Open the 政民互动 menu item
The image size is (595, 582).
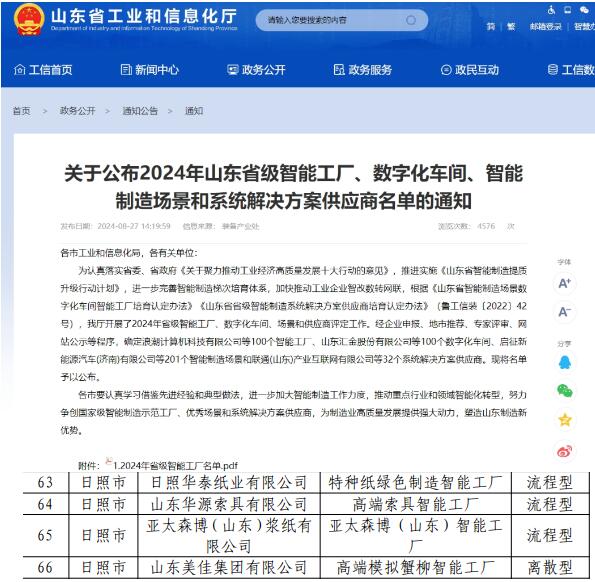point(470,70)
